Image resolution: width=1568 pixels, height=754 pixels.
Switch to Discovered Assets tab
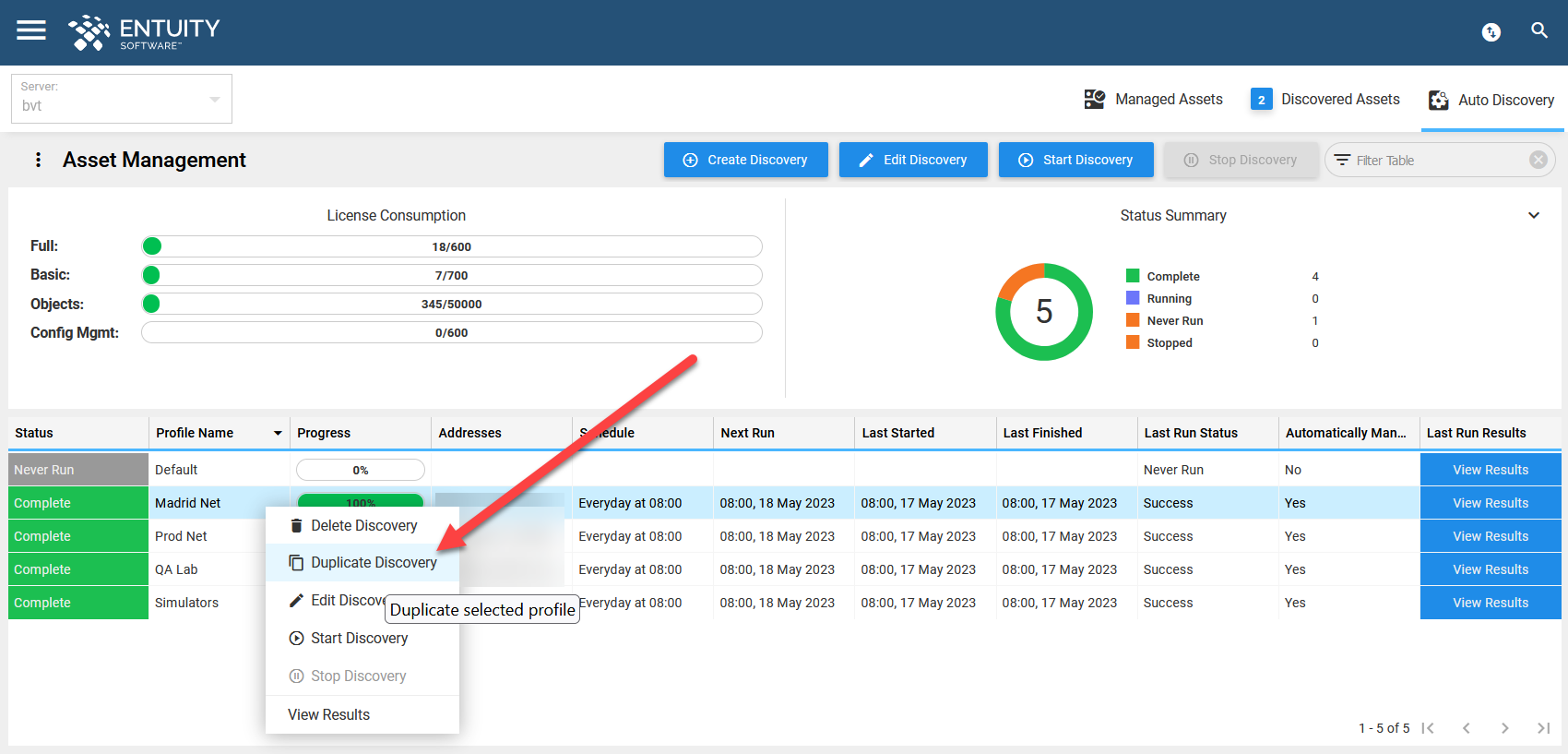[x=1325, y=99]
